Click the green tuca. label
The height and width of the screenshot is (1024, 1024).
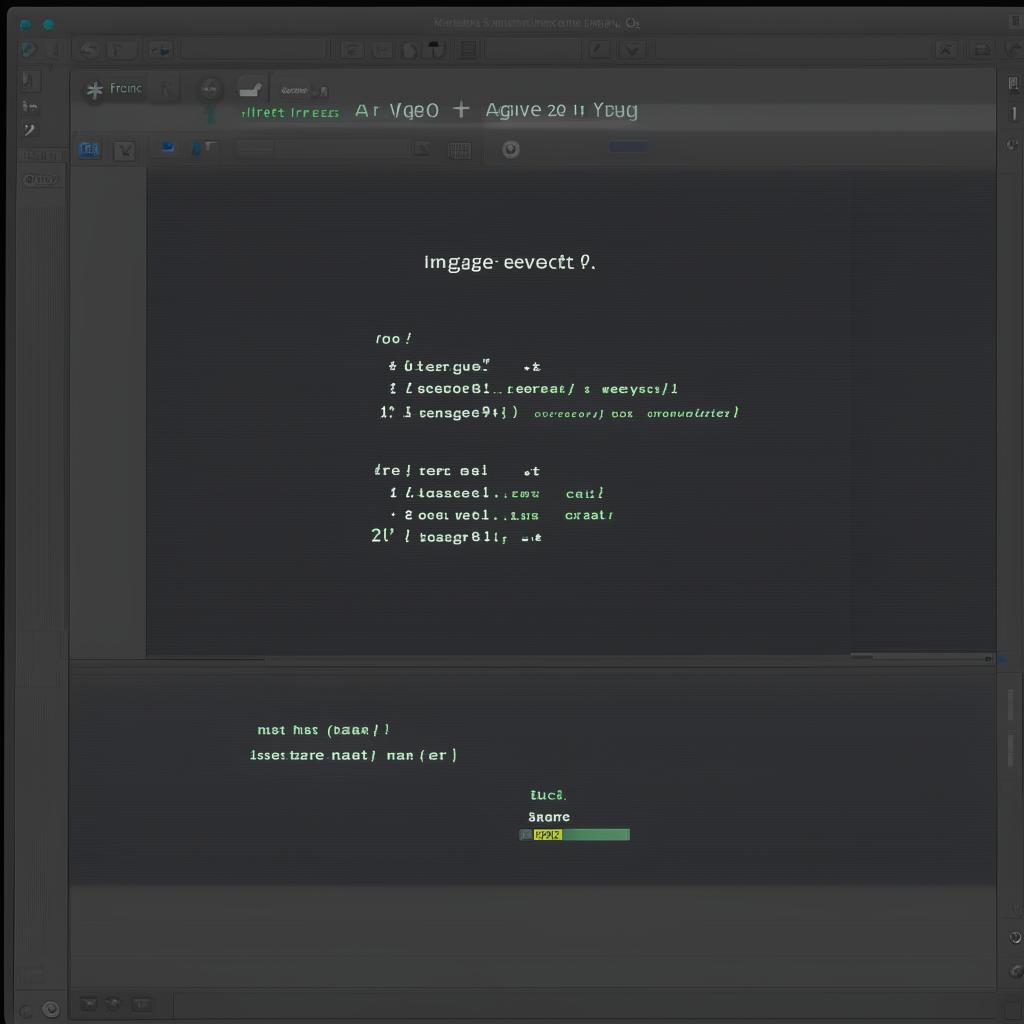coord(548,795)
